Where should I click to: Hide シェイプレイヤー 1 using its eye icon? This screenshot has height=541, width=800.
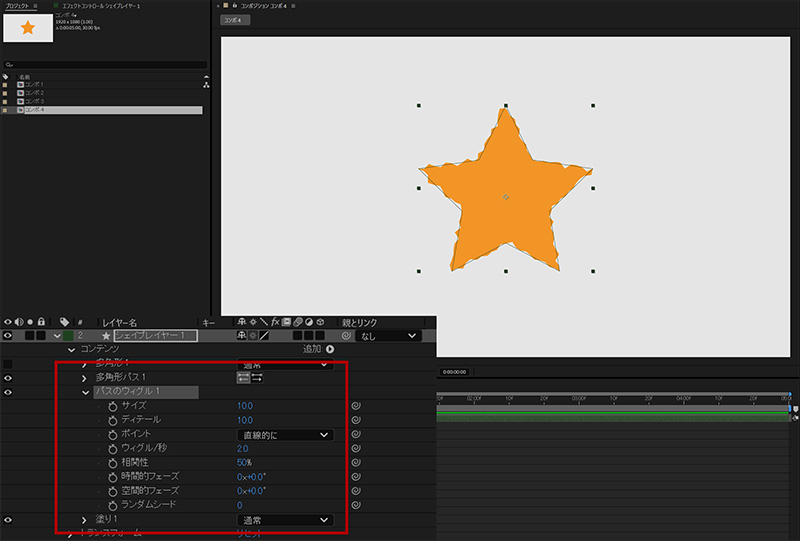tap(8, 336)
